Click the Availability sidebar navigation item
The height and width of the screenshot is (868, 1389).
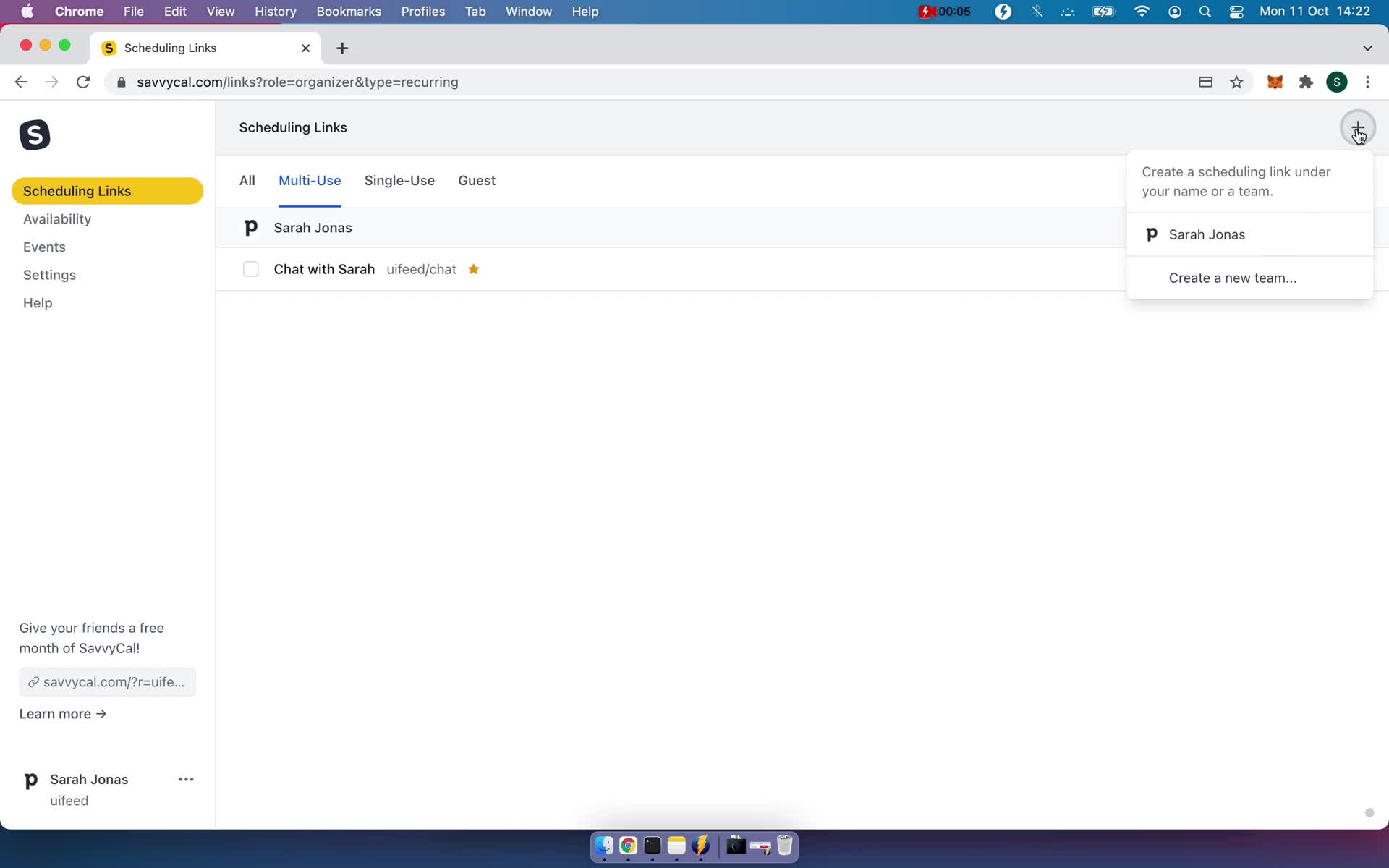pyautogui.click(x=57, y=219)
